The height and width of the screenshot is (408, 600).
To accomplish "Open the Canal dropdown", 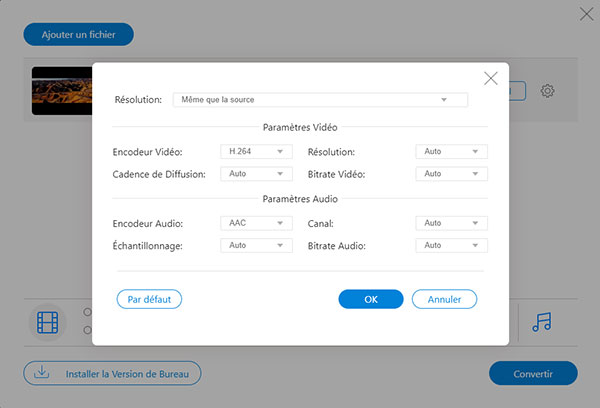I will pos(451,223).
